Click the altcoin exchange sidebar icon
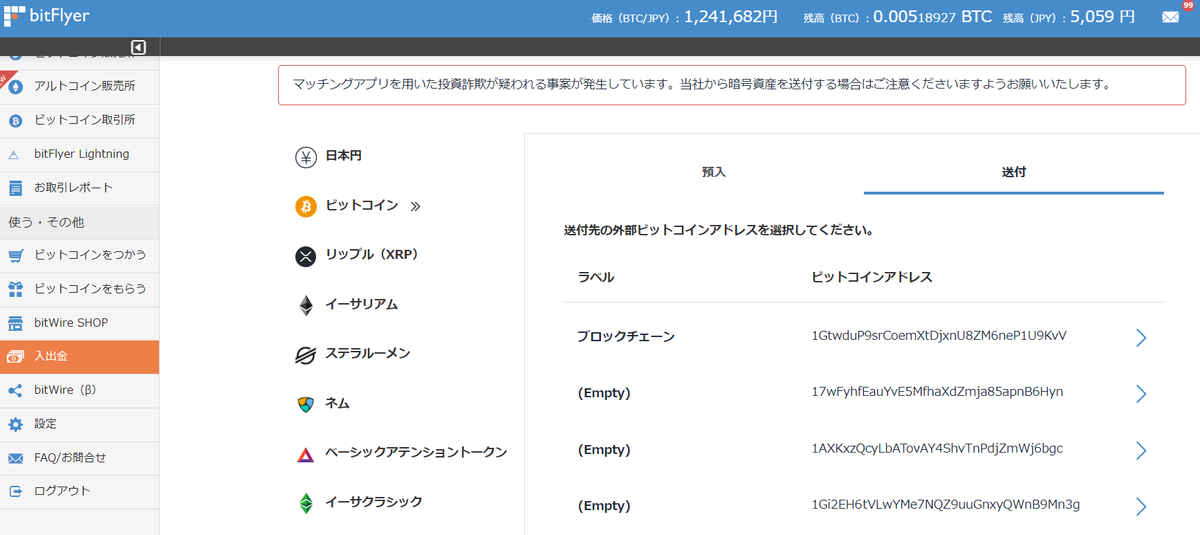Image resolution: width=1200 pixels, height=535 pixels. (15, 87)
